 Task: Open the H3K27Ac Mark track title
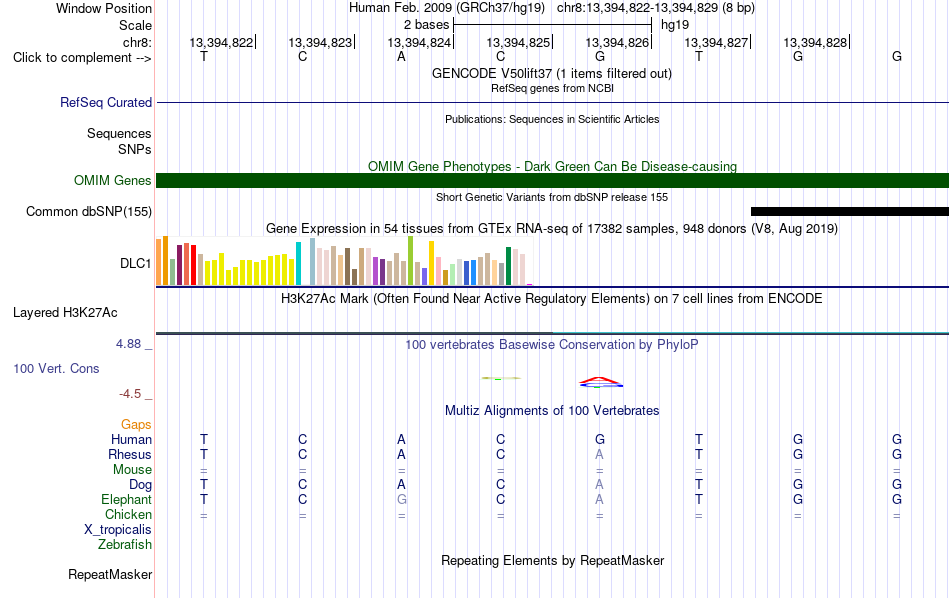tap(552, 299)
